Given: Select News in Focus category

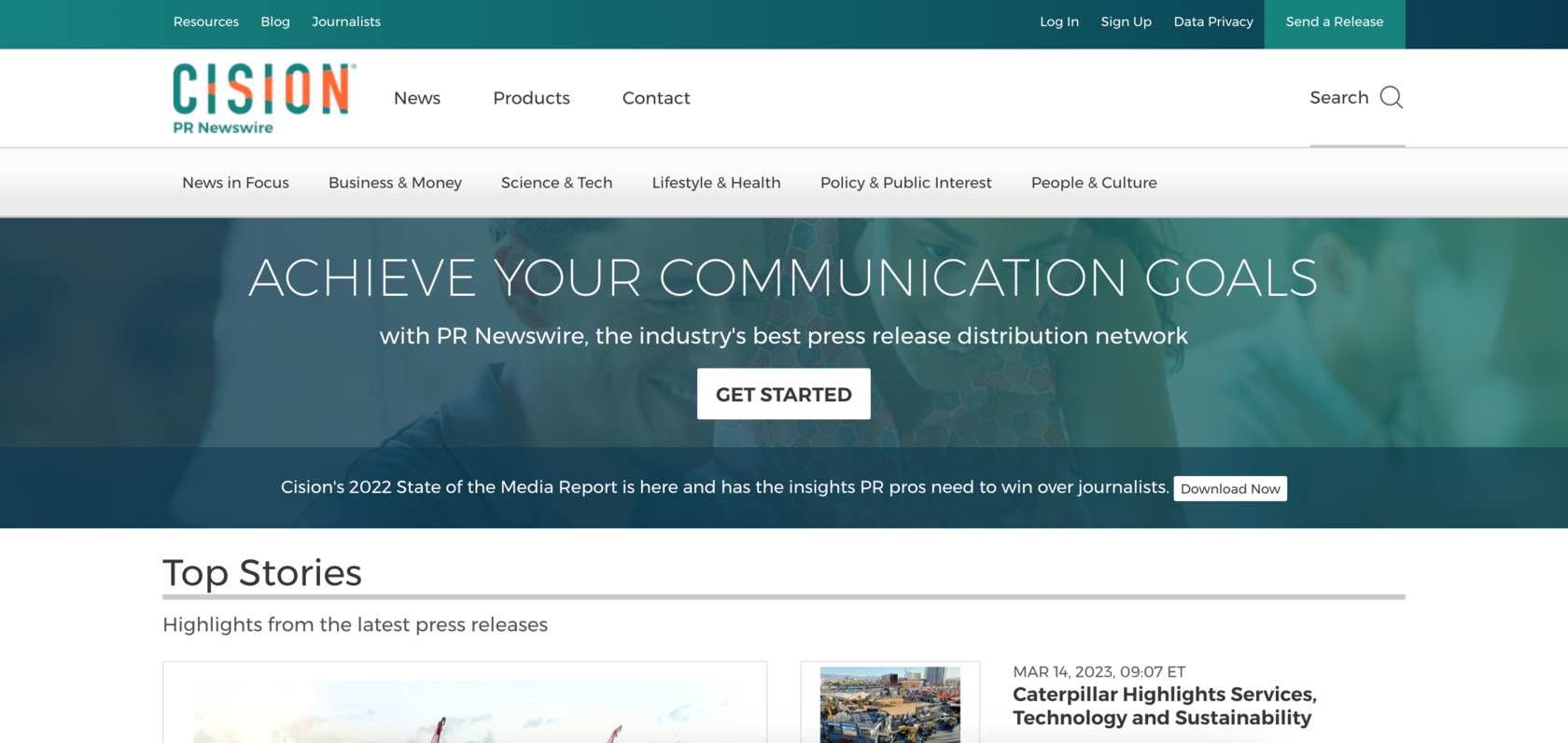Looking at the screenshot, I should tap(235, 183).
